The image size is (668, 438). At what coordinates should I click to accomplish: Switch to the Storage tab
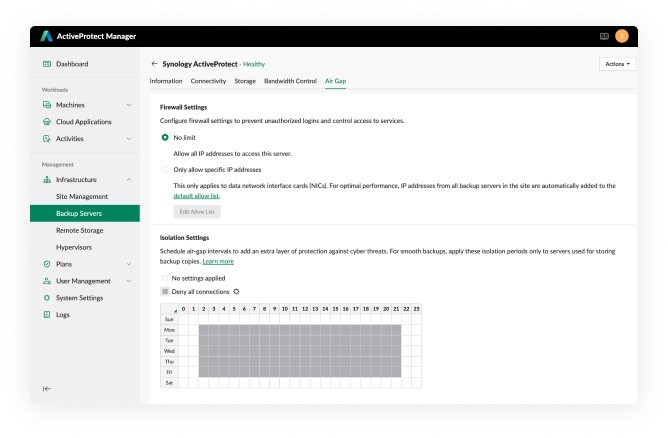point(245,81)
